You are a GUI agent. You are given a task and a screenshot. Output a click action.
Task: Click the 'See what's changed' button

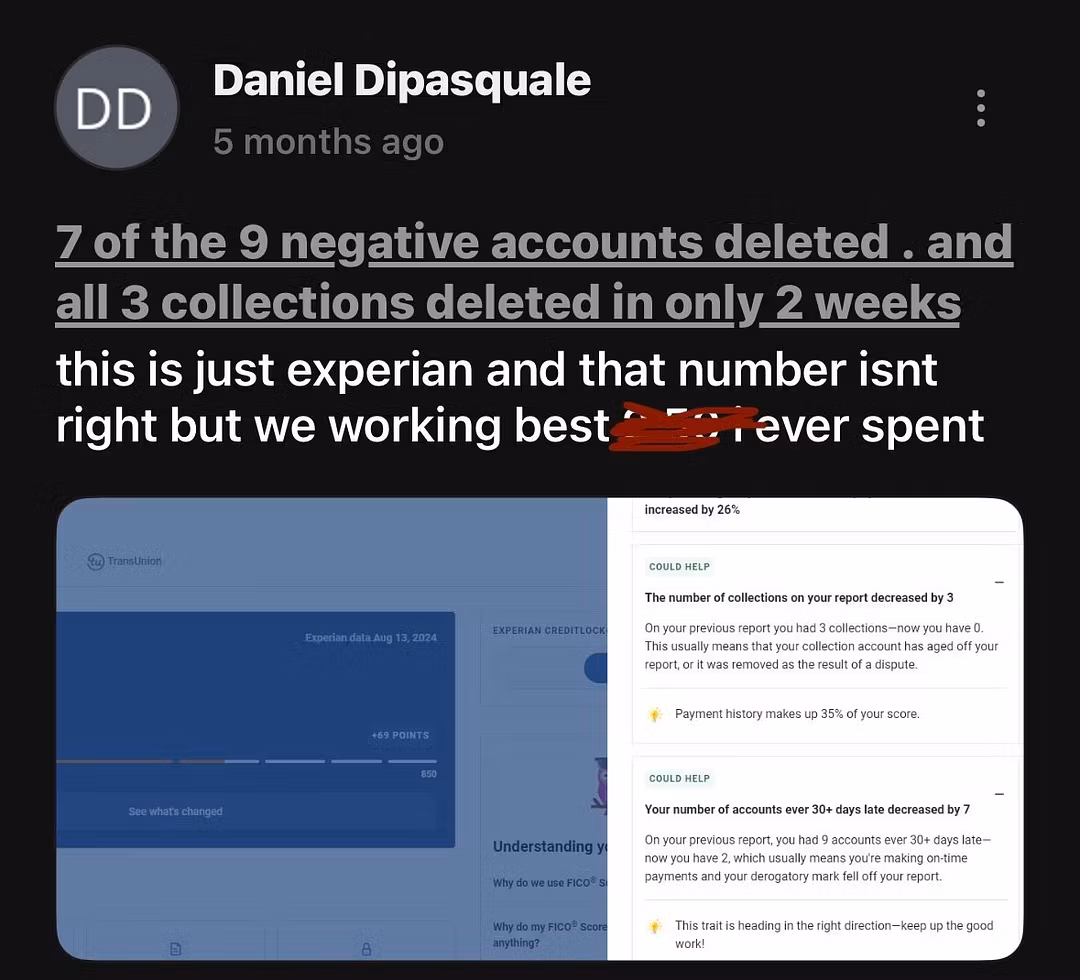pos(175,811)
